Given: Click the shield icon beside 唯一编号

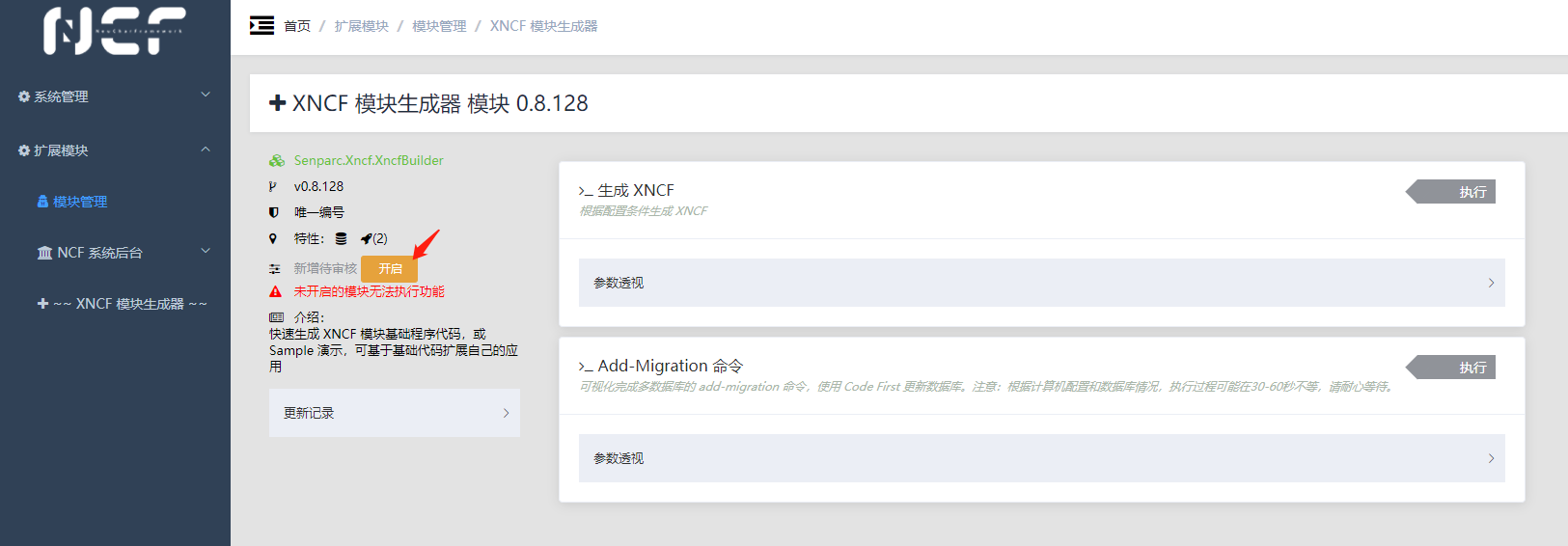Looking at the screenshot, I should (x=273, y=212).
